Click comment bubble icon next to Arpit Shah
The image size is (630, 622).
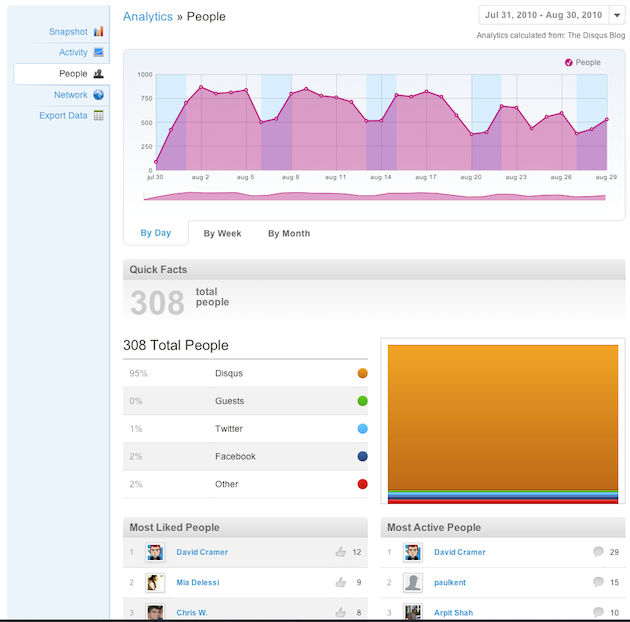[598, 612]
